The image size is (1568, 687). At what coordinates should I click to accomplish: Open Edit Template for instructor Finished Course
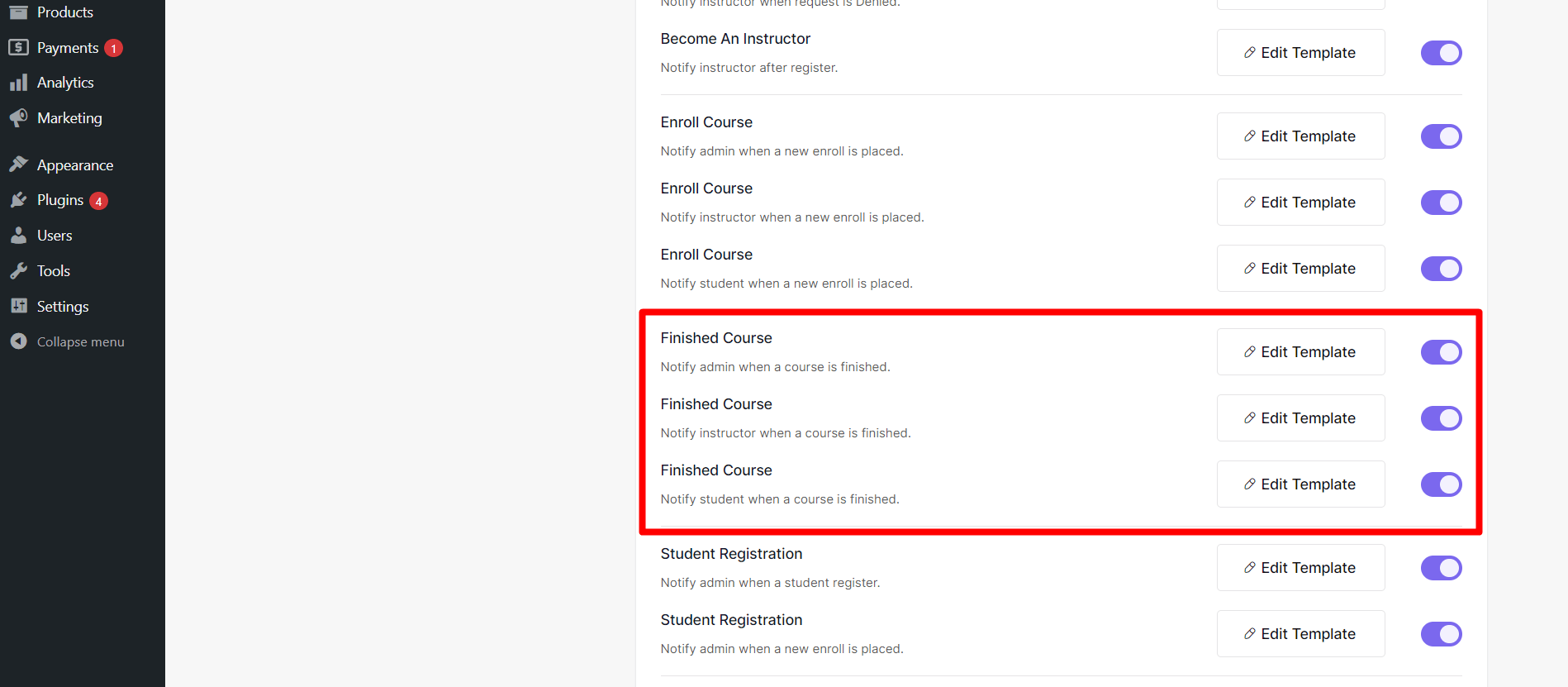1300,417
